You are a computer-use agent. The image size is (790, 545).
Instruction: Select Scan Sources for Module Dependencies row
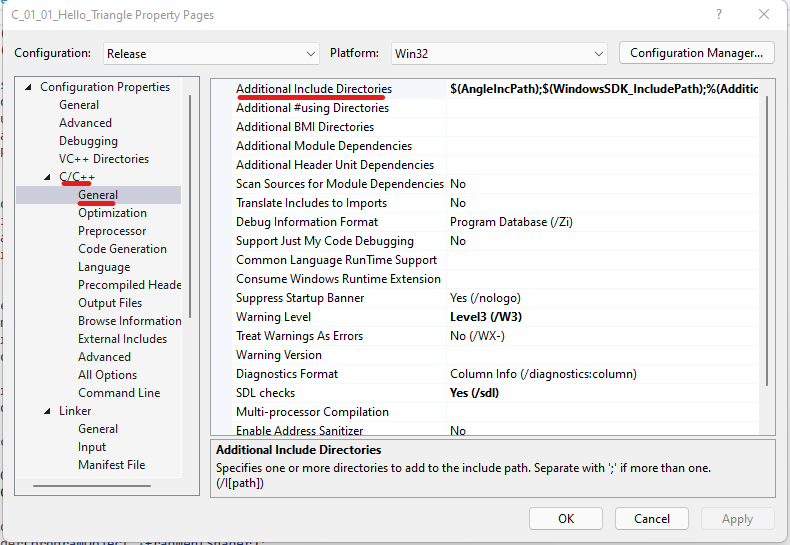pos(340,184)
